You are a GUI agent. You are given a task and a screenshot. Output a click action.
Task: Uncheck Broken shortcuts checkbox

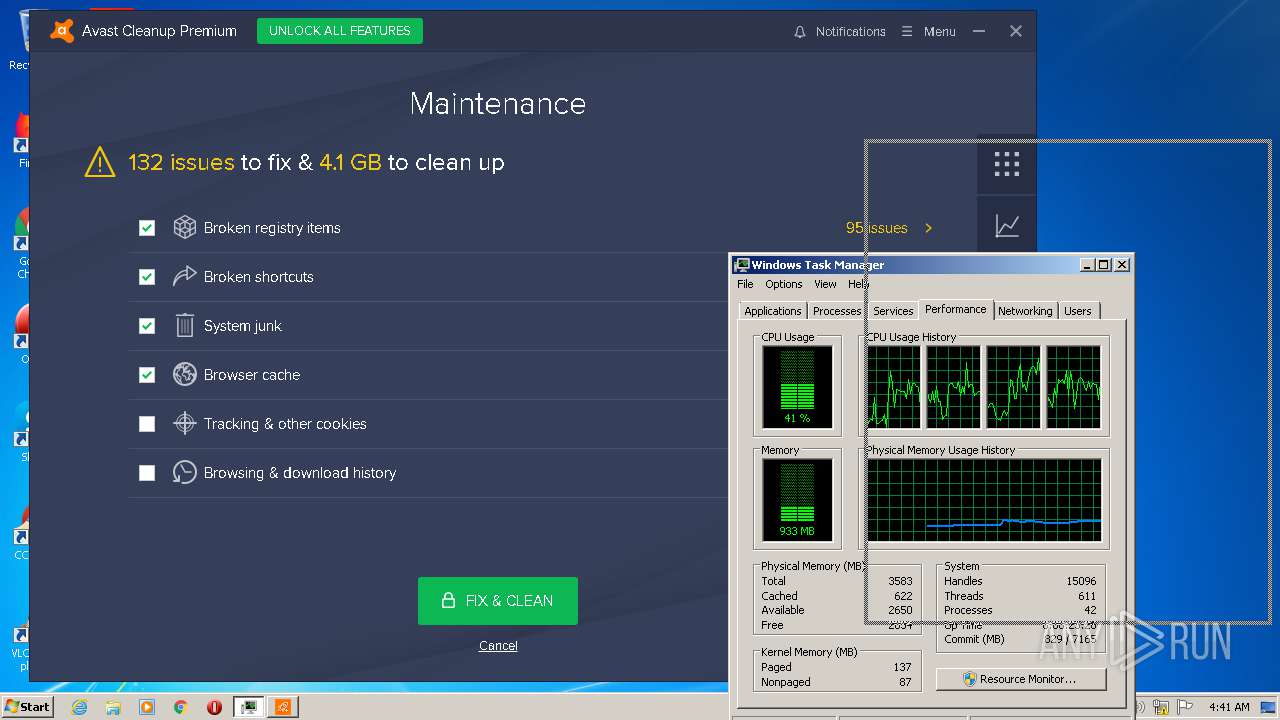click(147, 277)
